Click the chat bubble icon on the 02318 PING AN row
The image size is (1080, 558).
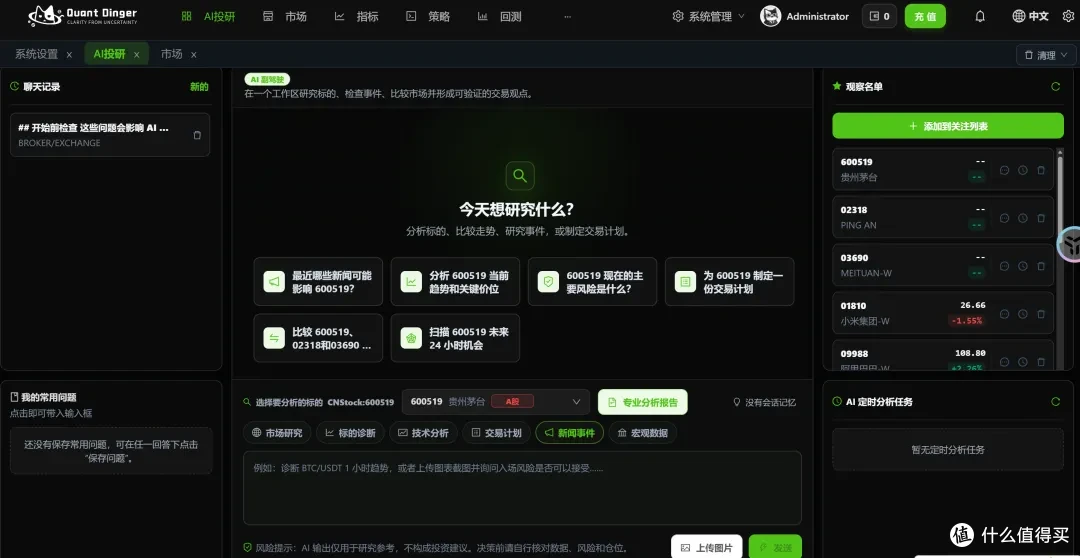(1004, 218)
